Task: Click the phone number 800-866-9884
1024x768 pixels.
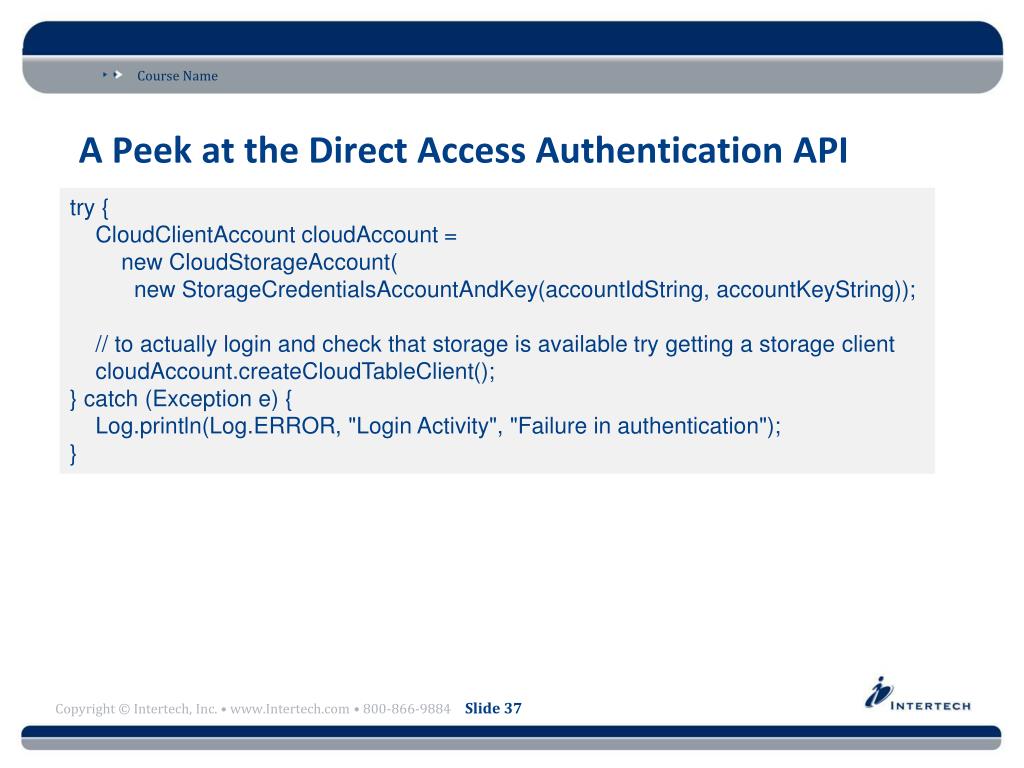Action: 407,709
